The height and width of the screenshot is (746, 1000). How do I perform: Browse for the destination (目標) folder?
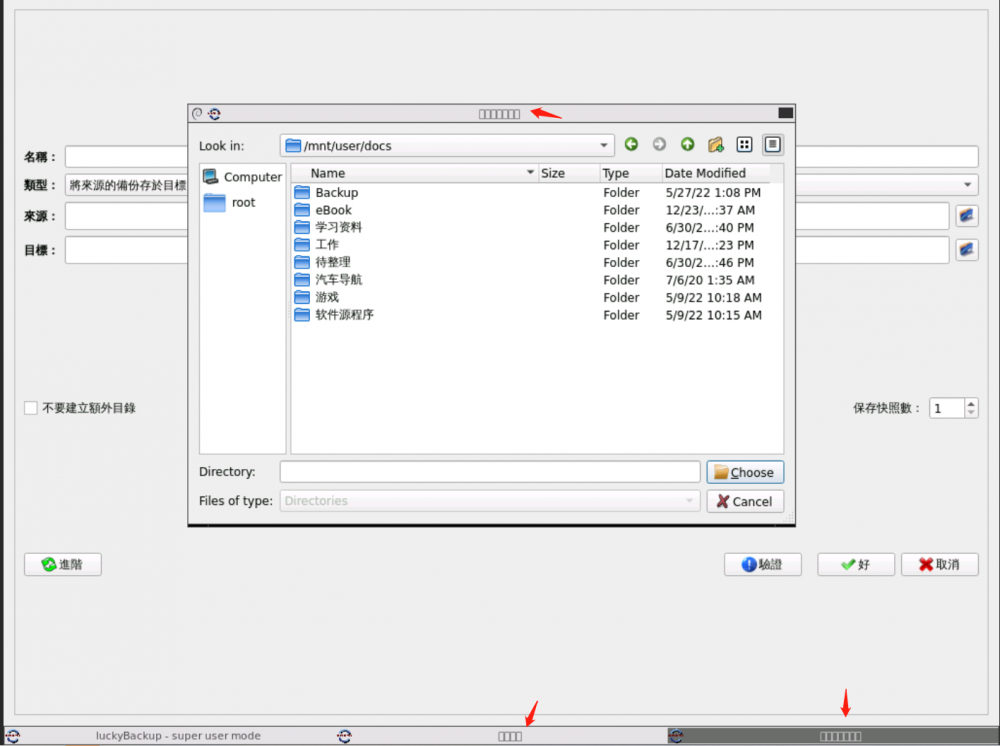pos(967,249)
